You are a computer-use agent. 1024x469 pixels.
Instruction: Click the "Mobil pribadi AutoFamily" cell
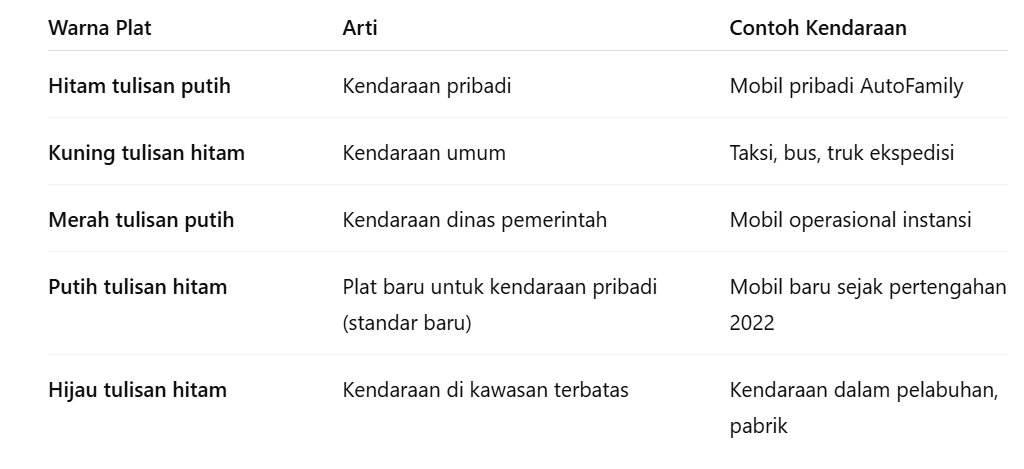point(846,86)
